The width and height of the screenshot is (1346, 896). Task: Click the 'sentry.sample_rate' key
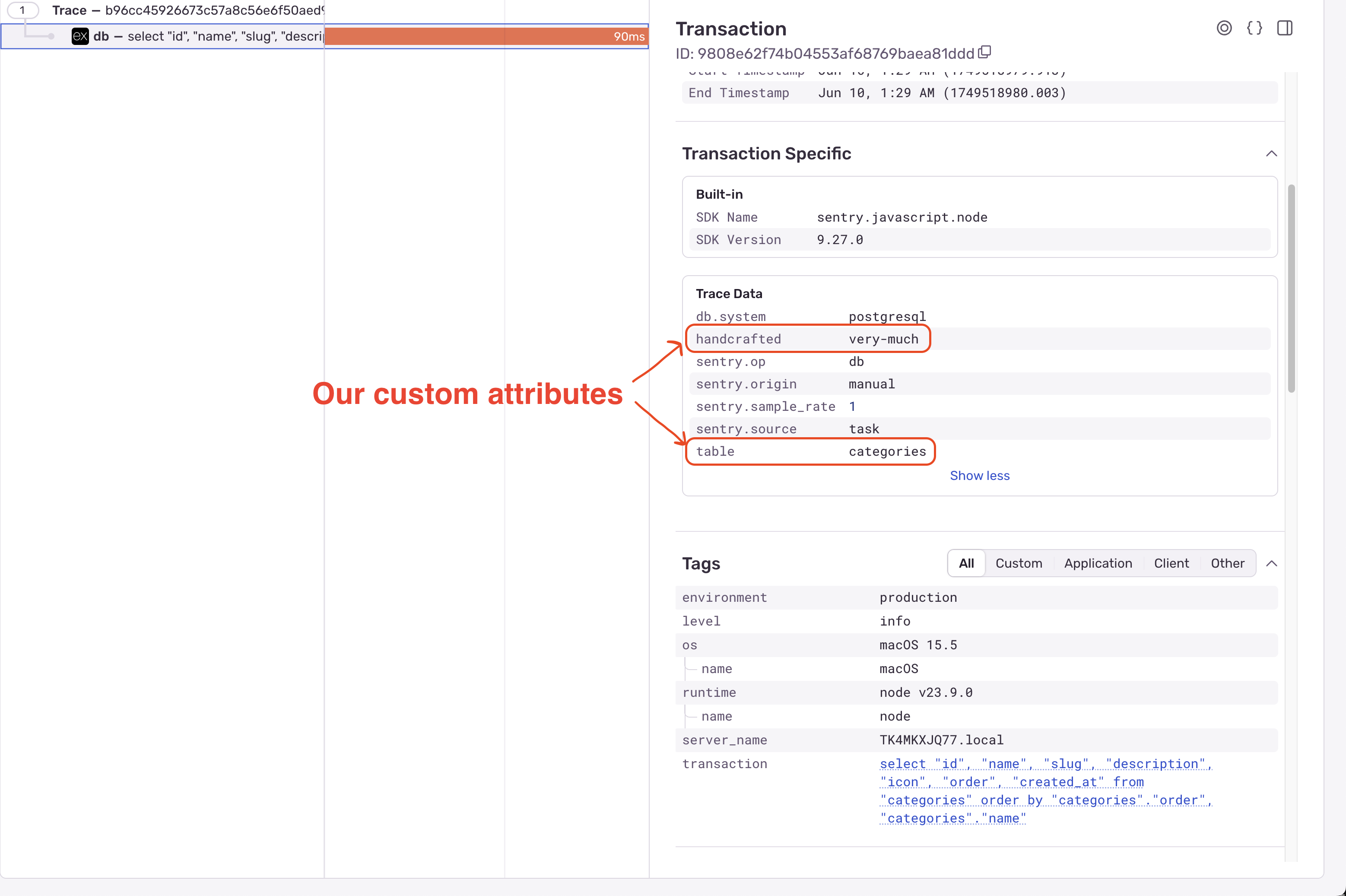point(765,406)
